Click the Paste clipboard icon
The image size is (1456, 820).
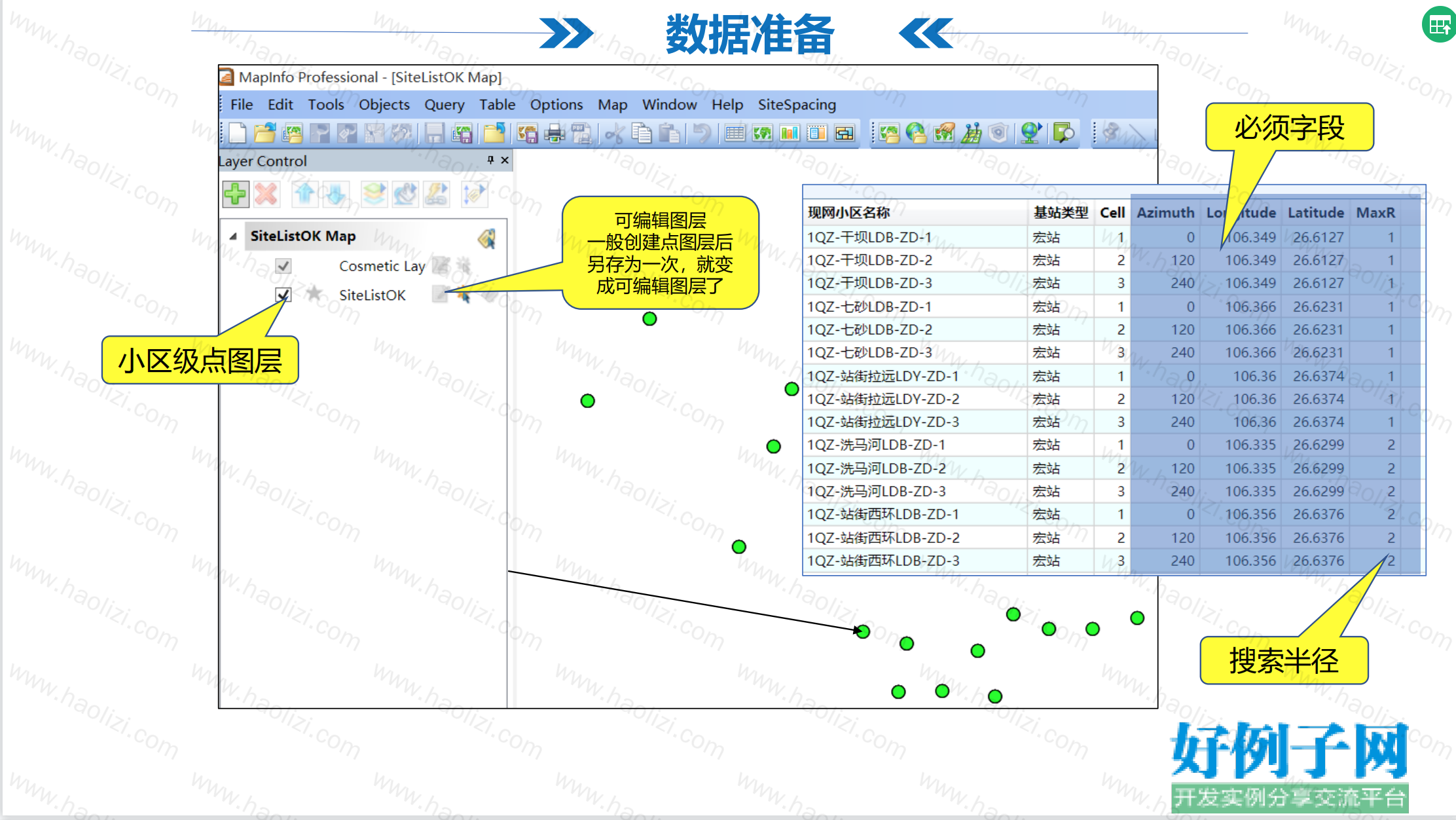tap(669, 134)
